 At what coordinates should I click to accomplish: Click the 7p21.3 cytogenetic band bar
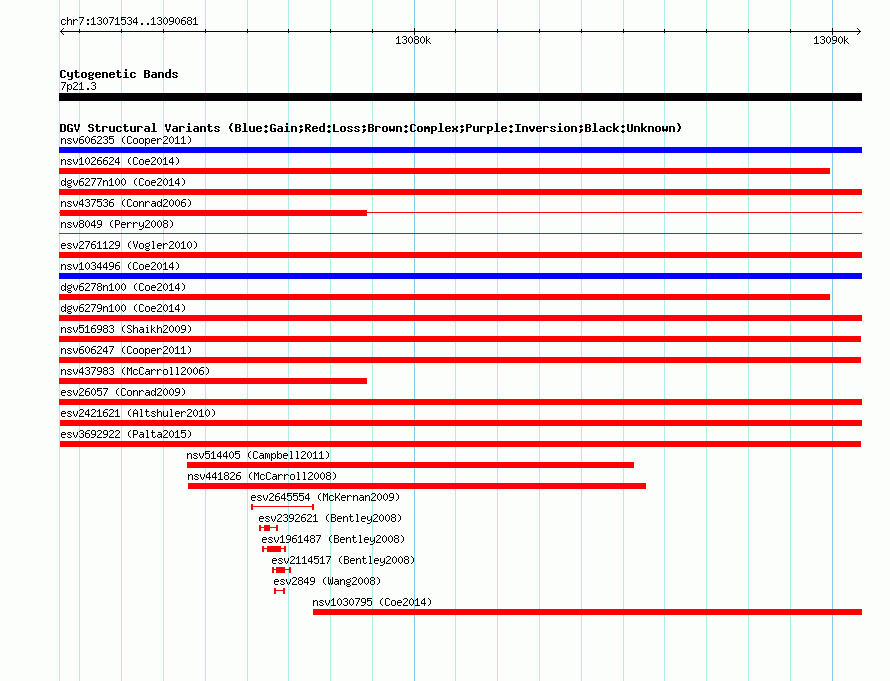coord(460,97)
